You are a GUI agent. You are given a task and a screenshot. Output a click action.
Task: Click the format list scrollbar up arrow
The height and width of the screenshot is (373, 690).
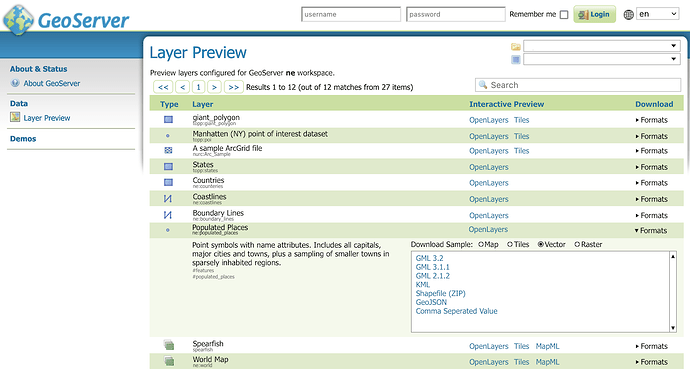click(673, 256)
